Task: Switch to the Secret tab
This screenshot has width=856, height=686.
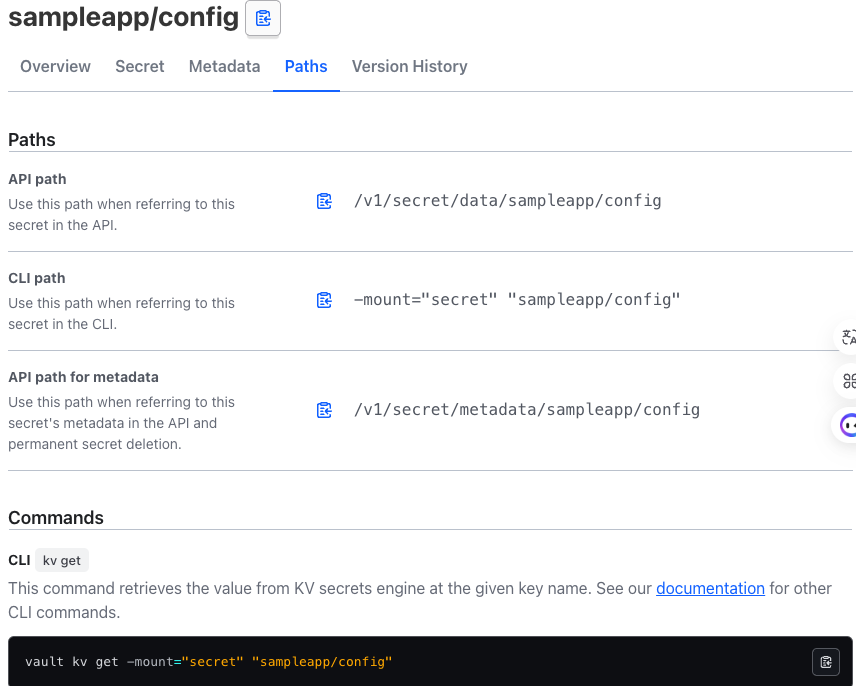Action: tap(140, 67)
